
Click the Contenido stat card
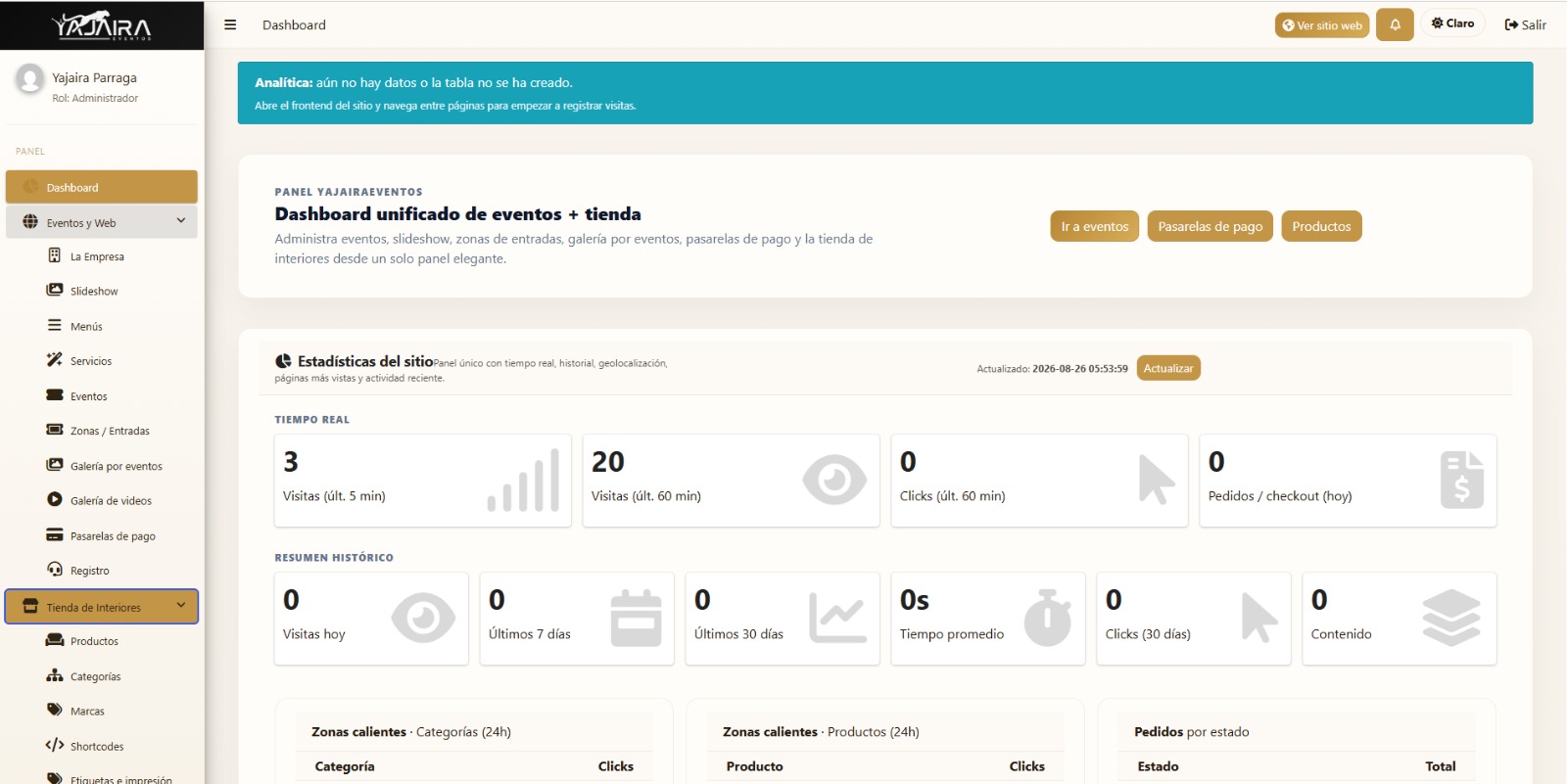[x=1400, y=619]
